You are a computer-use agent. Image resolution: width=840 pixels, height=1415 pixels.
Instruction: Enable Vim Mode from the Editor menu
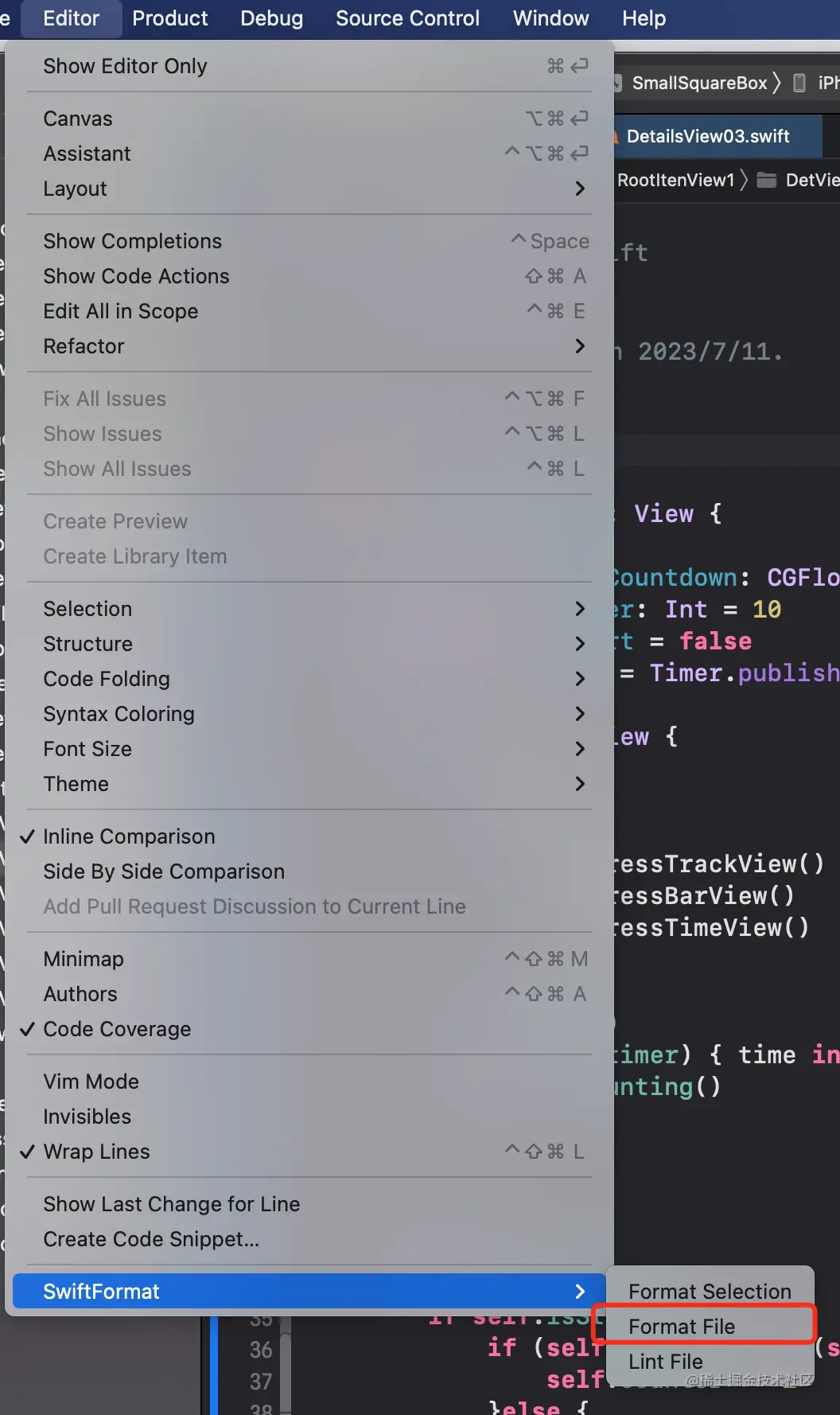click(x=91, y=1082)
